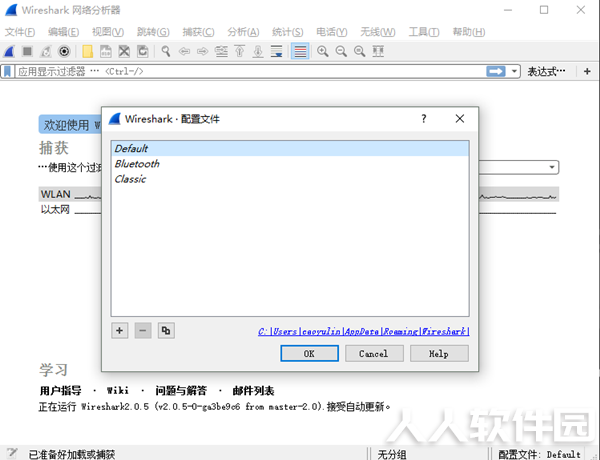Select the Bluetooth profile row
This screenshot has width=600, height=460.
tap(290, 164)
